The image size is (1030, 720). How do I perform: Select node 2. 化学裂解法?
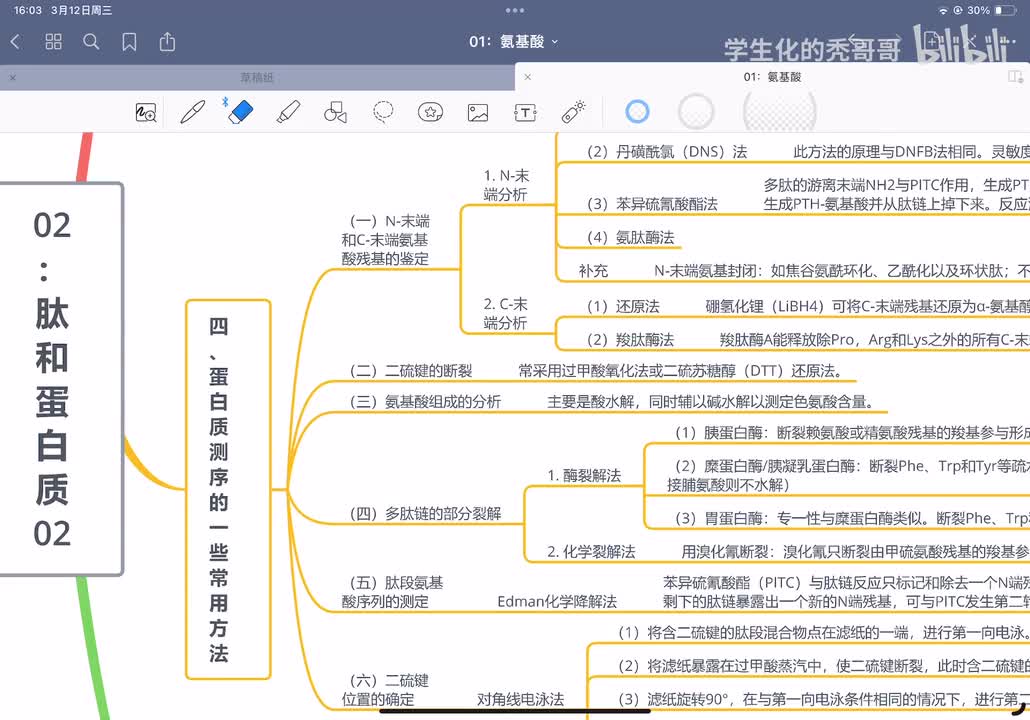[591, 552]
